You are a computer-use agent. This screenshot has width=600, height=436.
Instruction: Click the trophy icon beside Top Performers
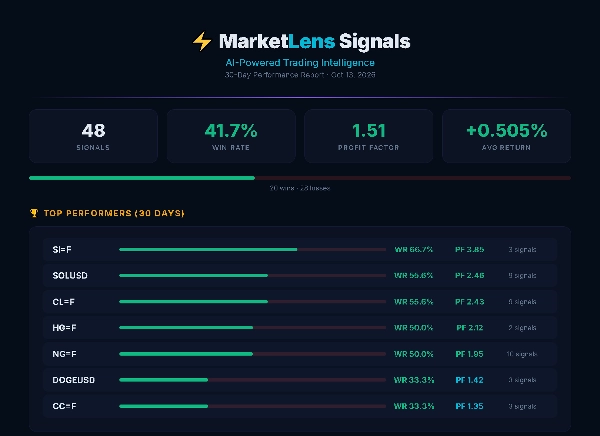tap(34, 213)
